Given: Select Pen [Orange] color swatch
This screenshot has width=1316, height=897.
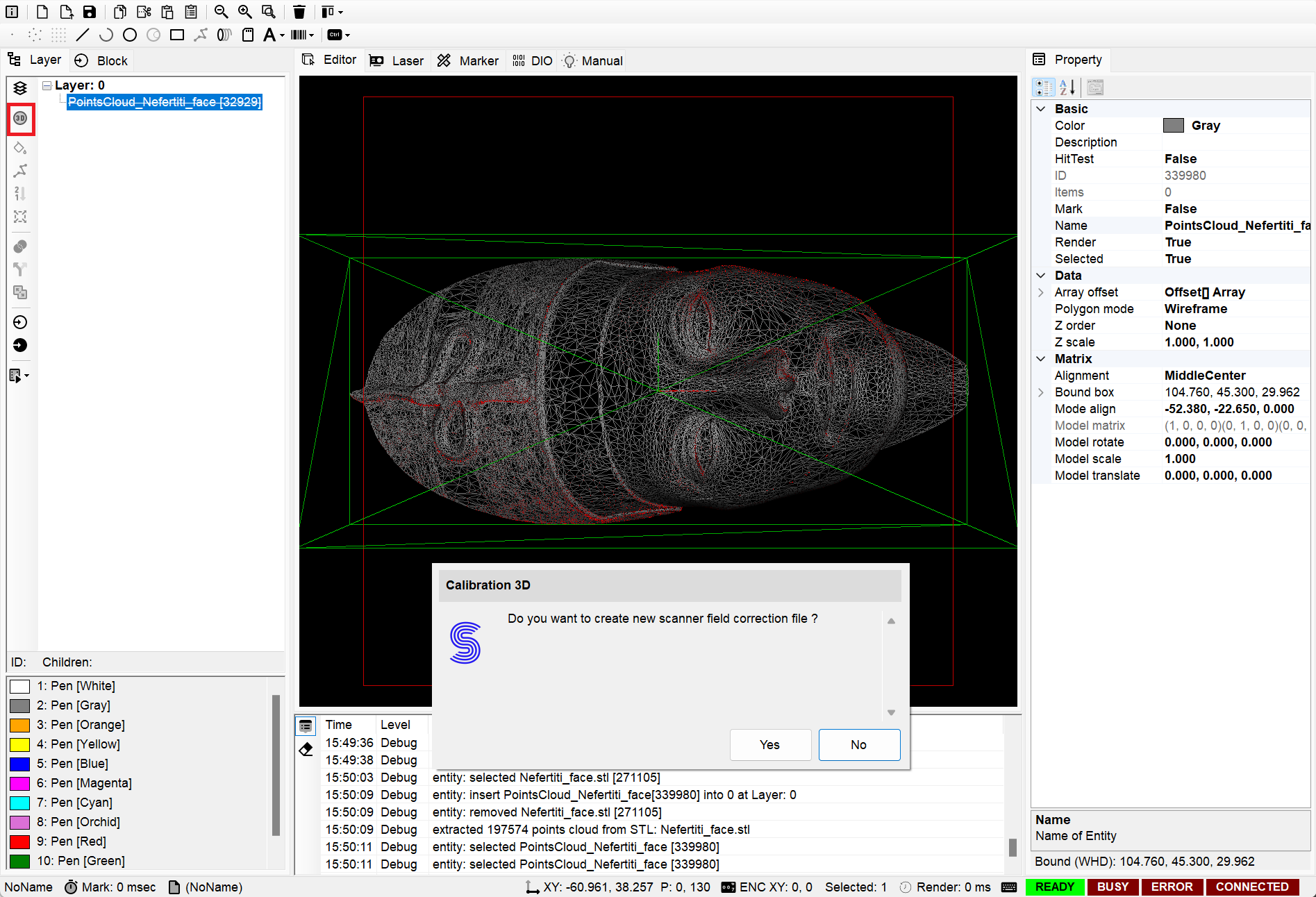Looking at the screenshot, I should coord(19,725).
